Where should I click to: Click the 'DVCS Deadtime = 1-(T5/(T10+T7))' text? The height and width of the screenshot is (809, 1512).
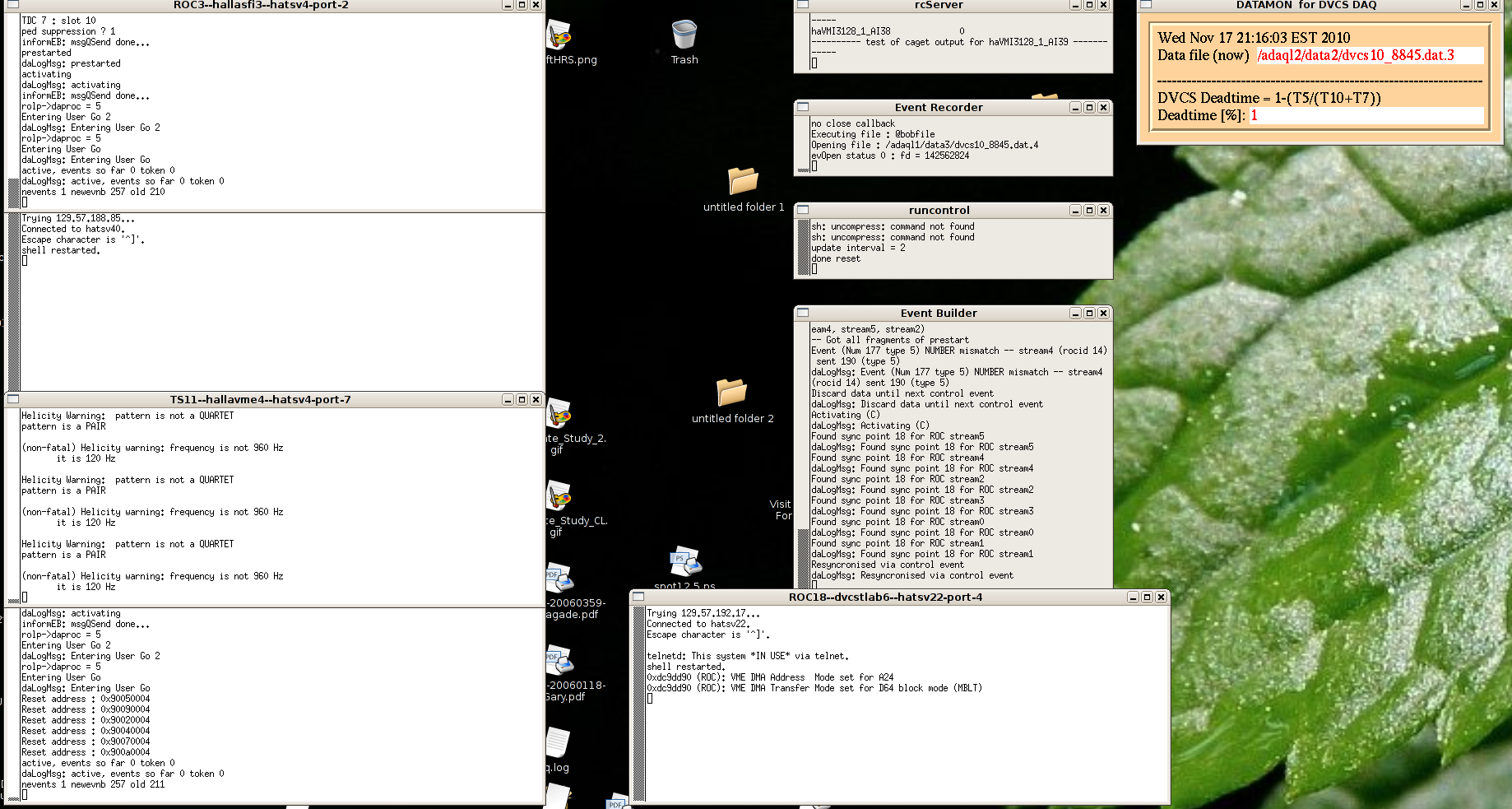(x=1269, y=98)
